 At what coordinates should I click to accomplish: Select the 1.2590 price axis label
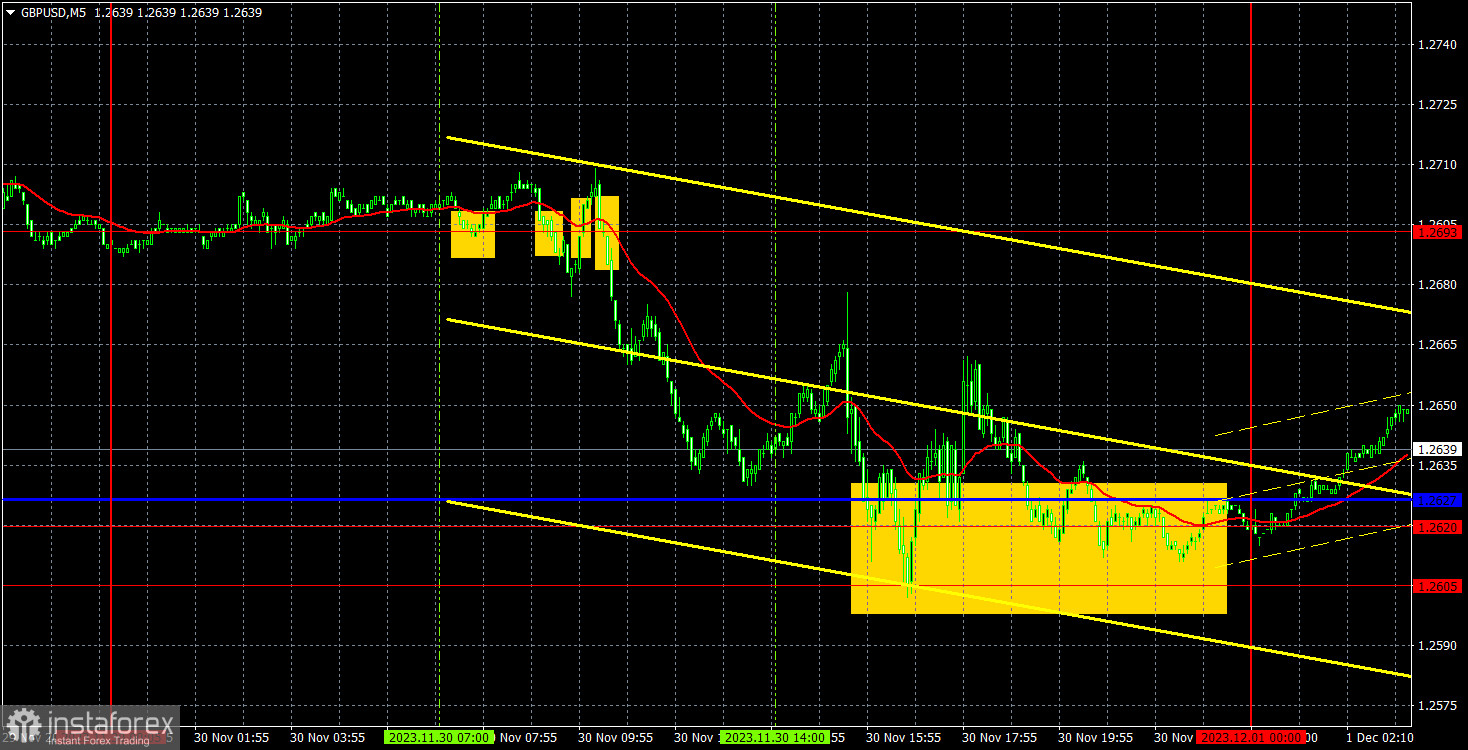(1439, 646)
